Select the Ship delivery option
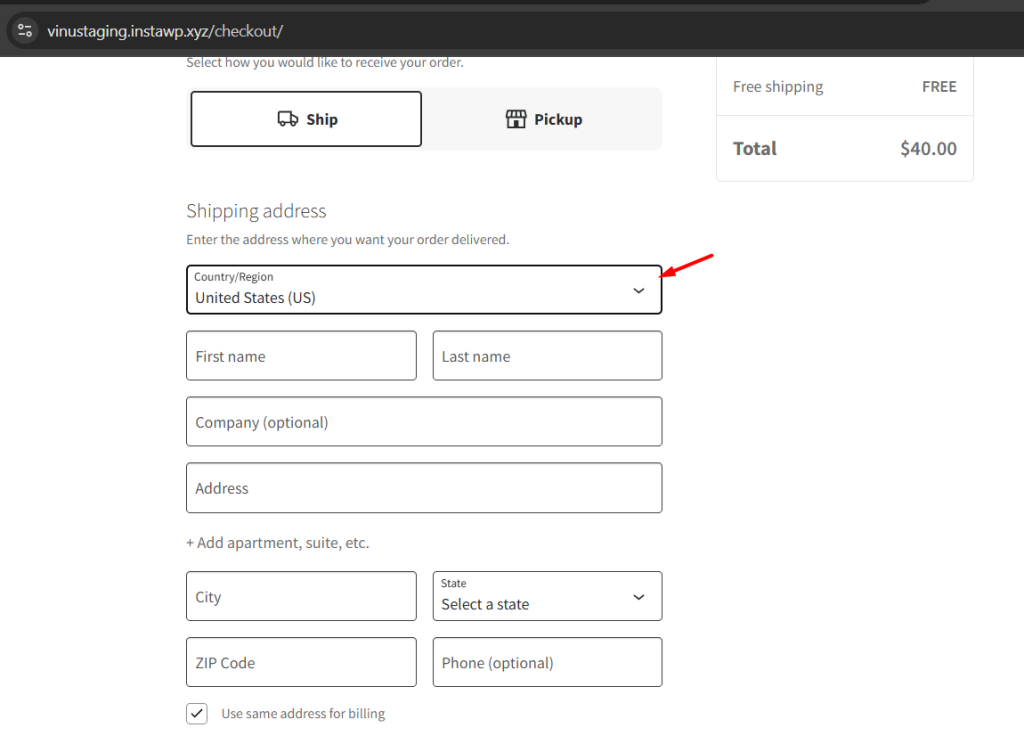Image resolution: width=1024 pixels, height=744 pixels. pos(305,118)
